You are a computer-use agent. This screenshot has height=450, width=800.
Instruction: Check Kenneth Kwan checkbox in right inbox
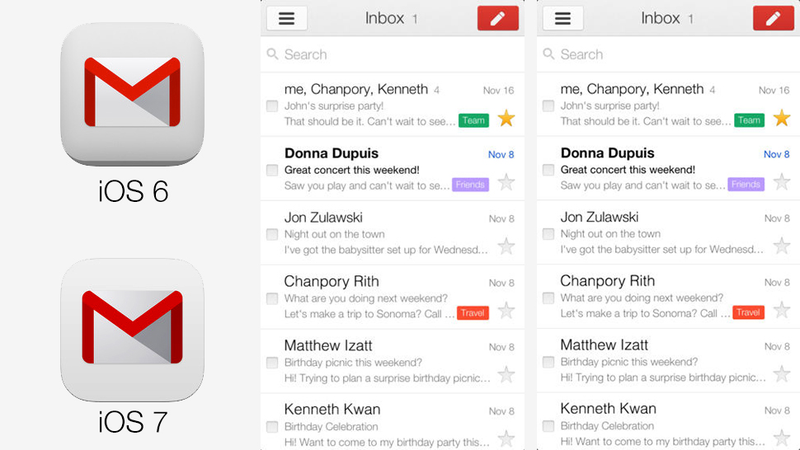click(x=548, y=426)
